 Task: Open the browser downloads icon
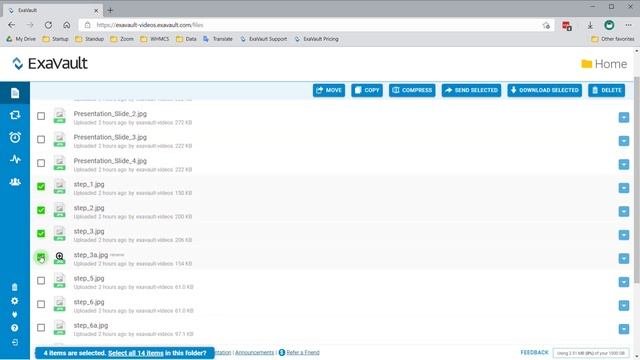click(590, 25)
